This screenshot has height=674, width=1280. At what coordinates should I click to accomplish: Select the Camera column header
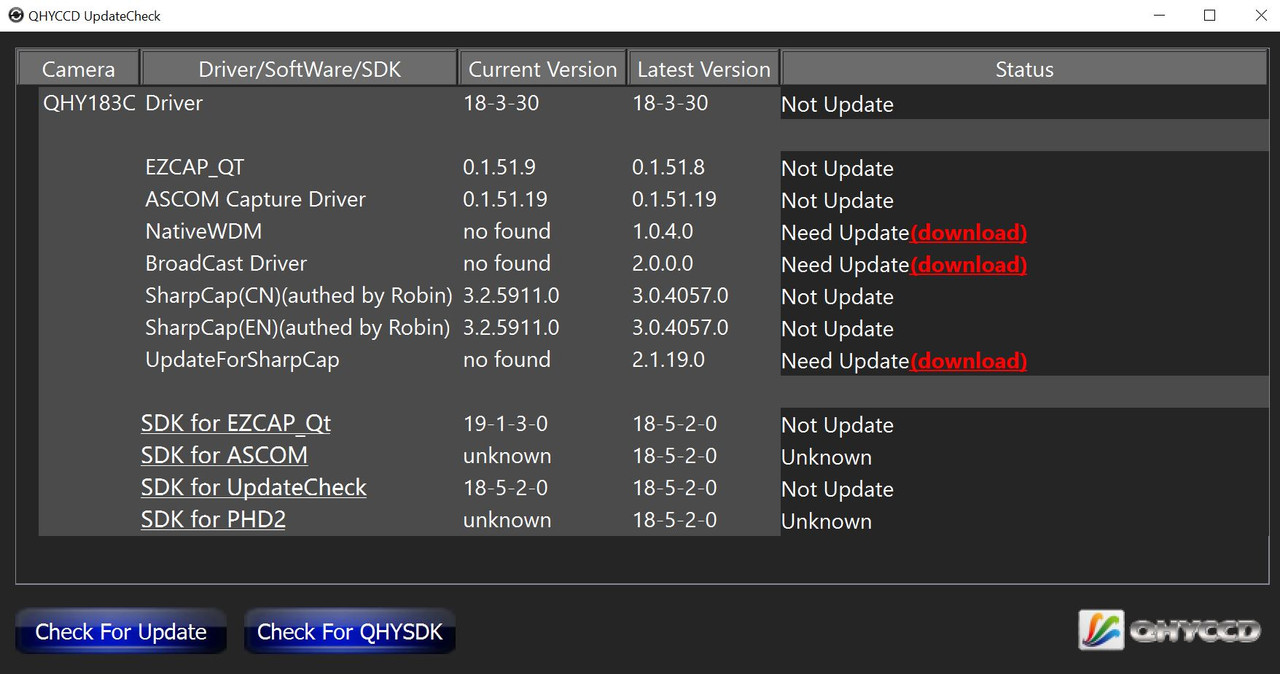[78, 69]
